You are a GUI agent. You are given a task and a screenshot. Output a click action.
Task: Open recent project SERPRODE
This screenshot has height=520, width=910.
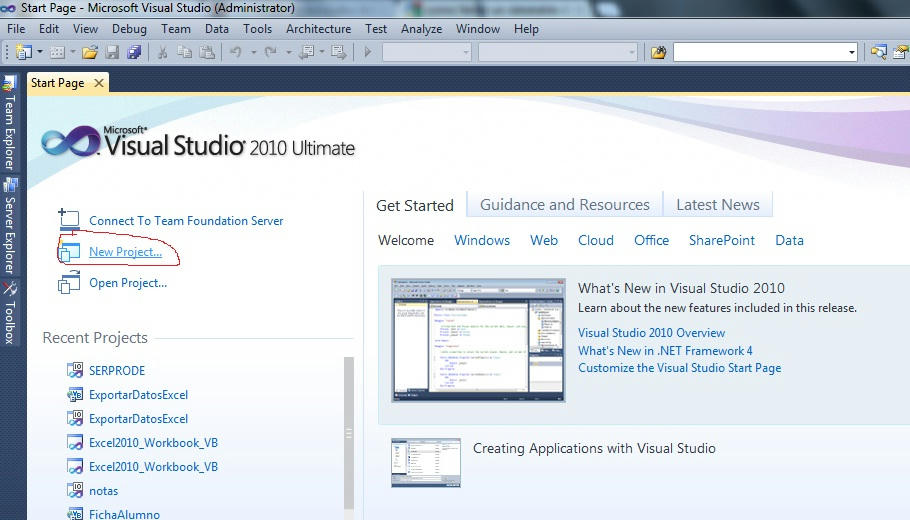(117, 370)
